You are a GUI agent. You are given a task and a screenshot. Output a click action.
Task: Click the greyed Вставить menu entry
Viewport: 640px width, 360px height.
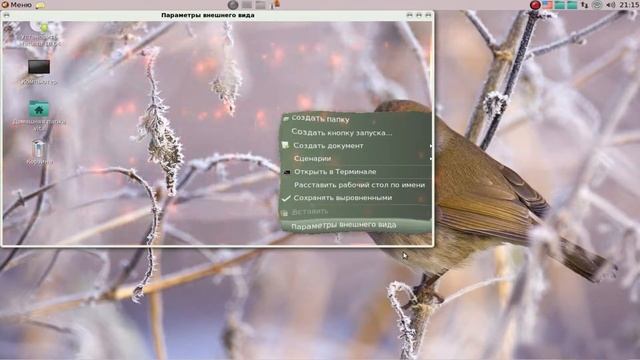[355, 211]
